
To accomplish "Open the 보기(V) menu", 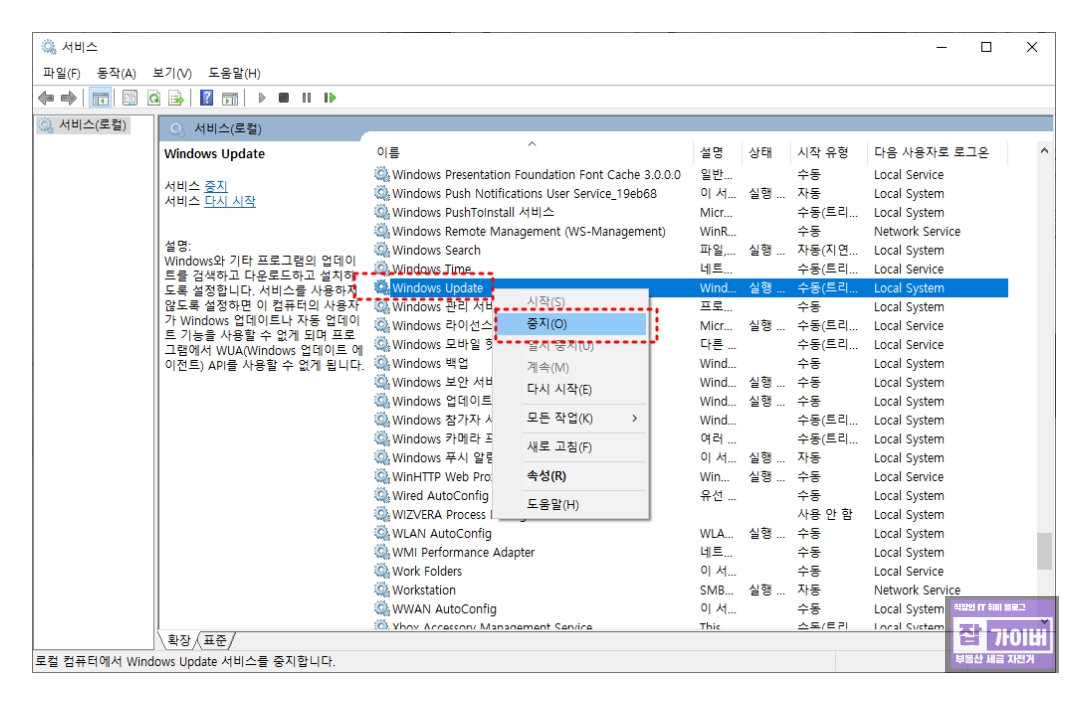I will point(172,73).
